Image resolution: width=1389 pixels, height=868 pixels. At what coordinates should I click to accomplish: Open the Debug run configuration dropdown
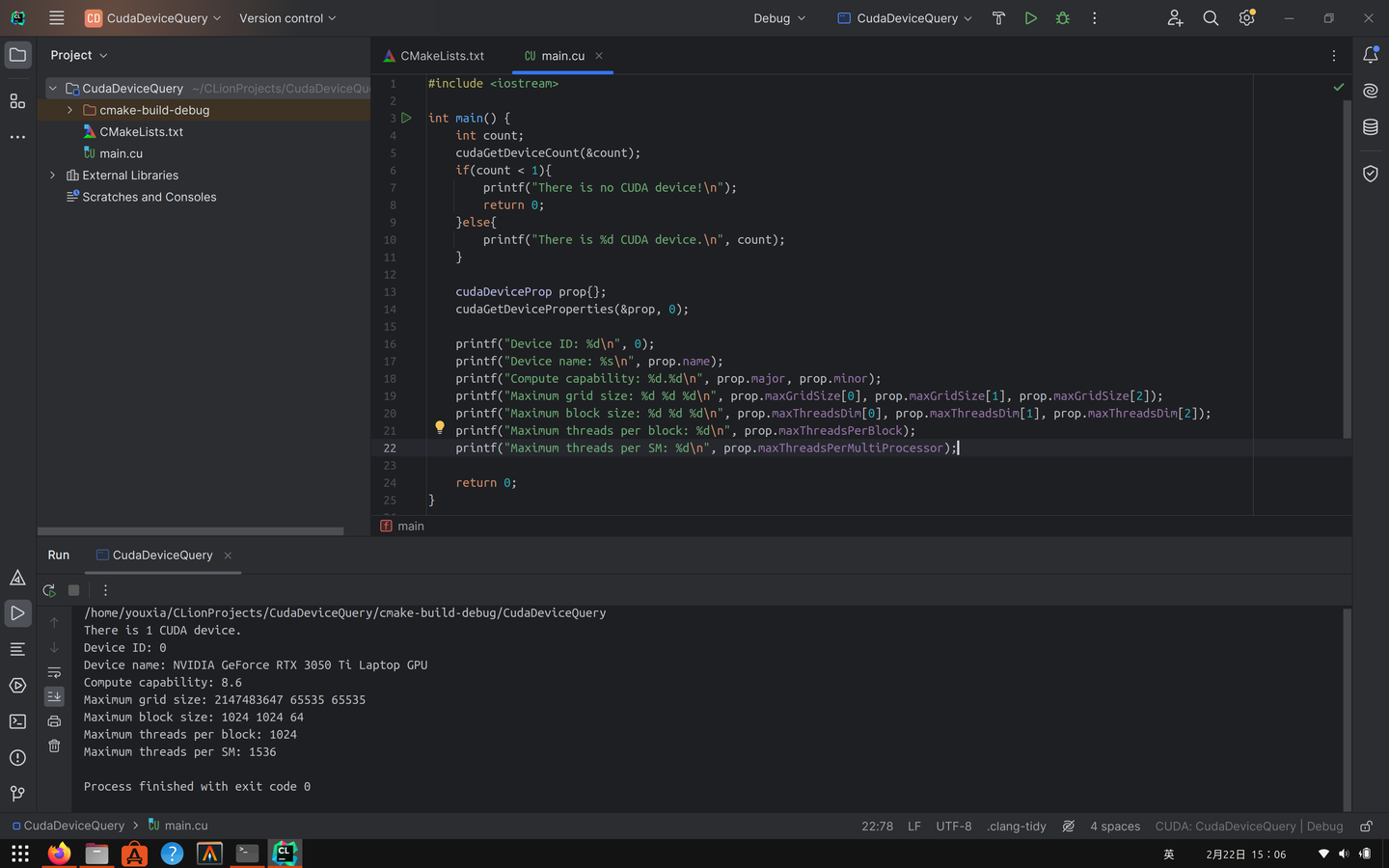[x=779, y=17]
